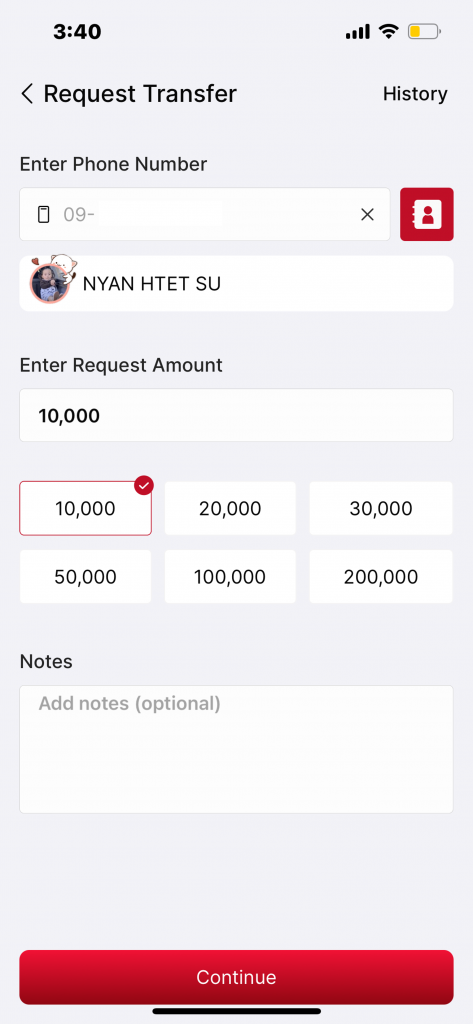473x1024 pixels.
Task: Open the contacts book icon
Action: tap(427, 214)
